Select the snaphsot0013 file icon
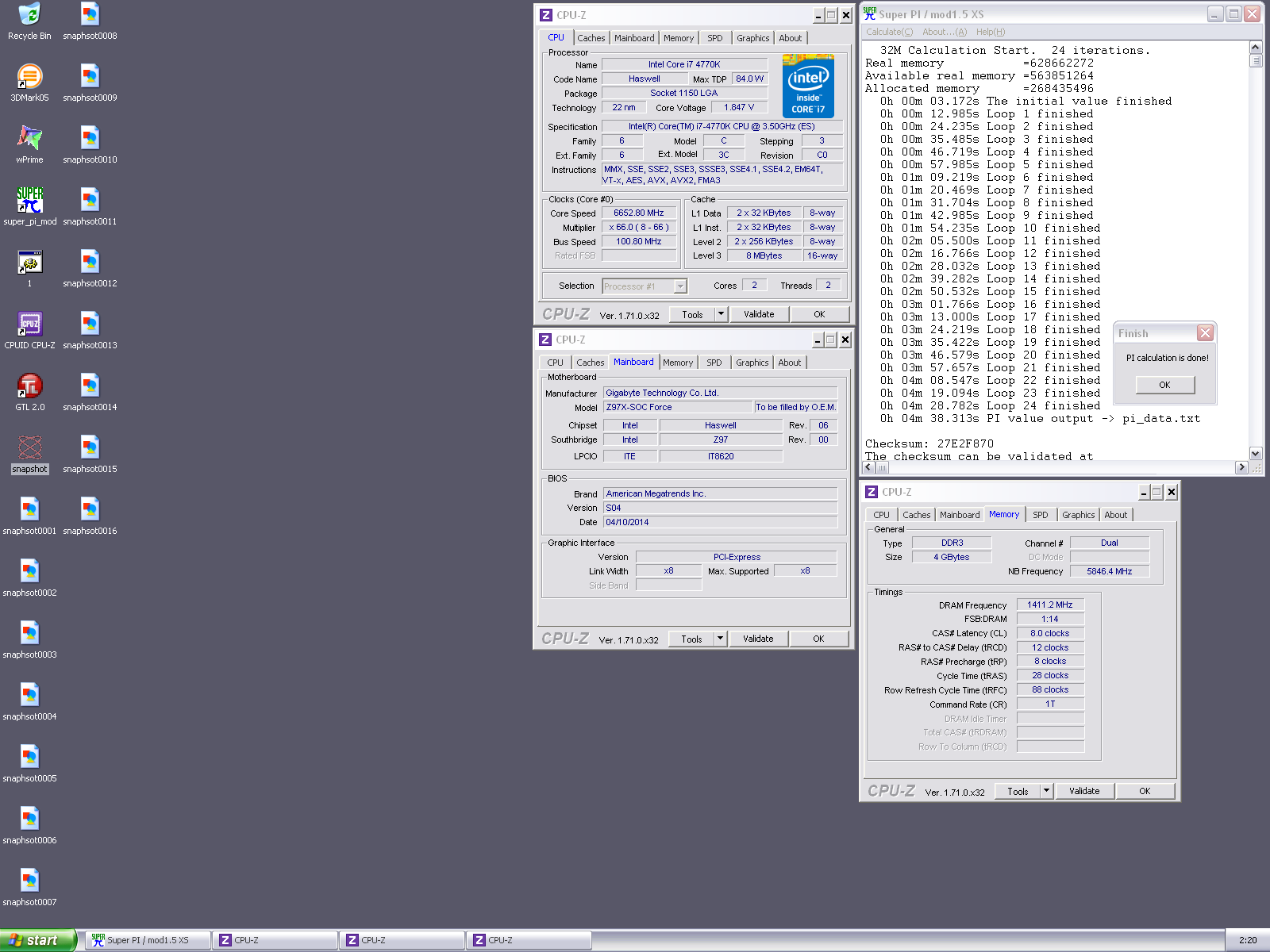 click(90, 330)
